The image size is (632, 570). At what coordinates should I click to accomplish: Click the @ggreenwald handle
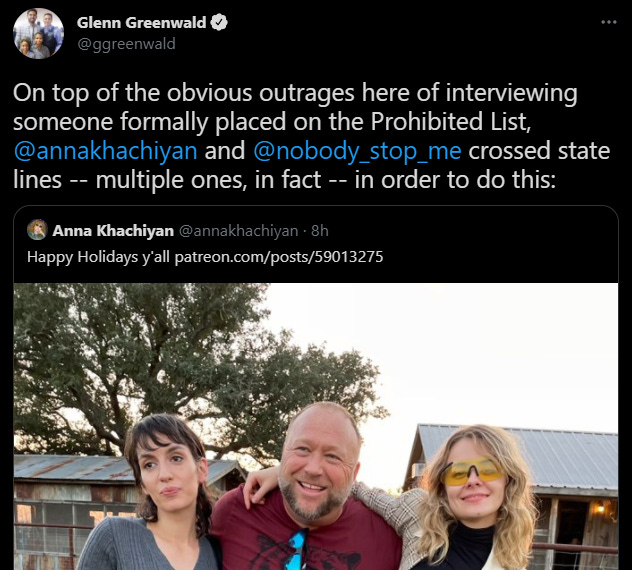tap(126, 44)
